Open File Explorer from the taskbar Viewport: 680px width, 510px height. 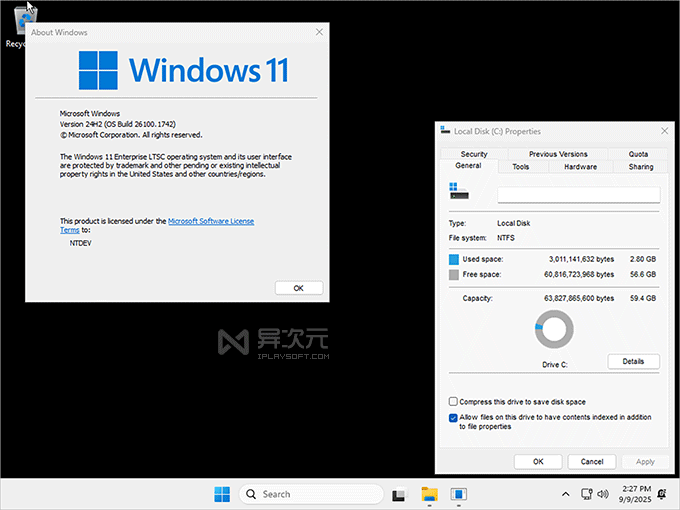(429, 494)
